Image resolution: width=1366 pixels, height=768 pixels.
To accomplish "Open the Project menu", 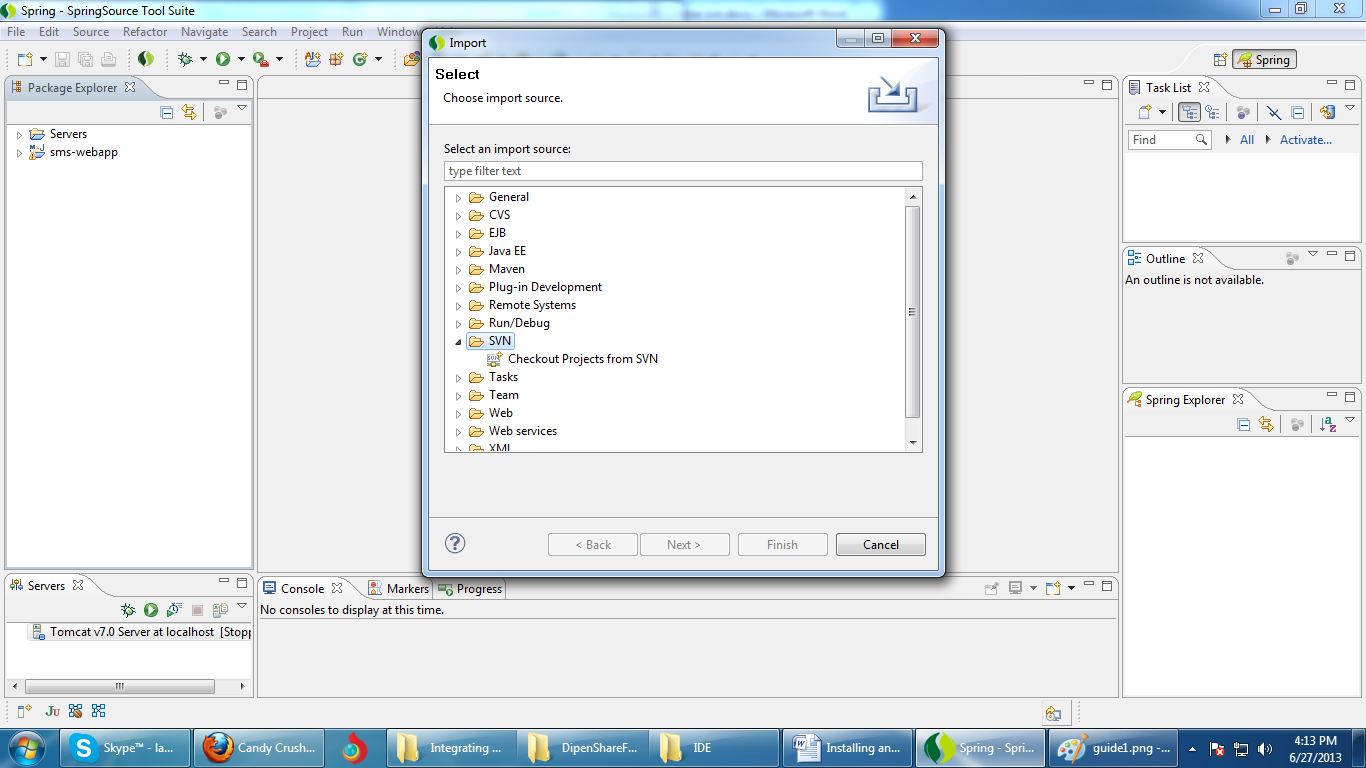I will (309, 32).
